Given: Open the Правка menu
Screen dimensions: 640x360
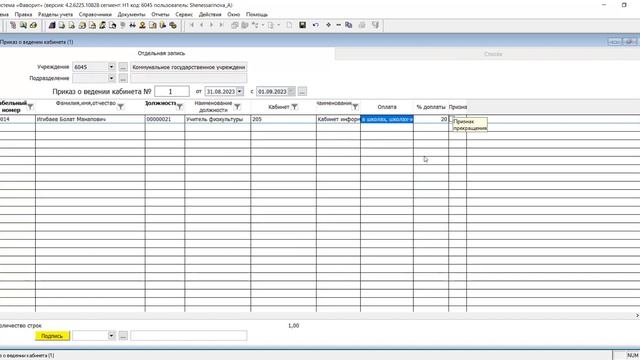Looking at the screenshot, I should [x=23, y=14].
